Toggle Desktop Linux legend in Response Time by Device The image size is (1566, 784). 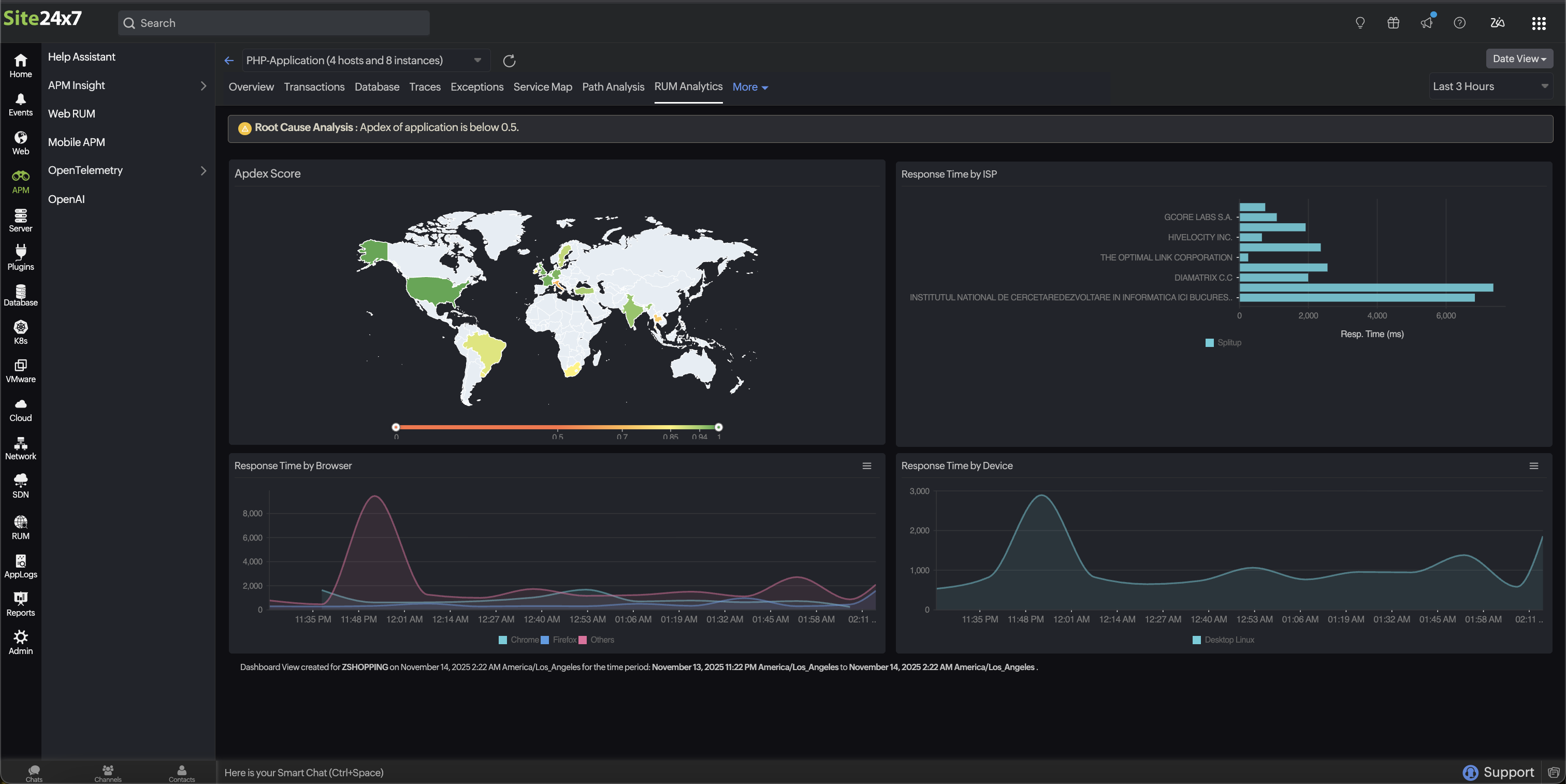pyautogui.click(x=1222, y=640)
